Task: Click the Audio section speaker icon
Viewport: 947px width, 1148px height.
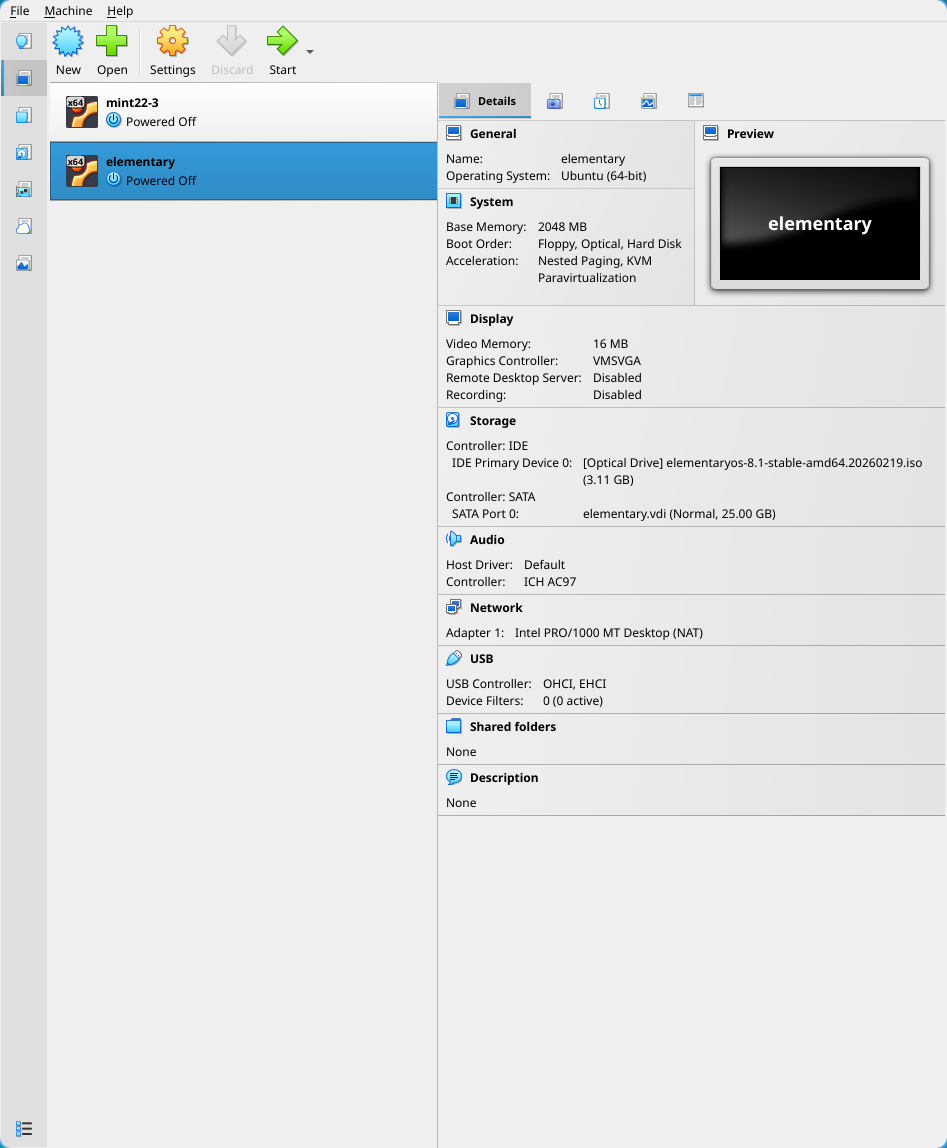Action: pos(453,539)
